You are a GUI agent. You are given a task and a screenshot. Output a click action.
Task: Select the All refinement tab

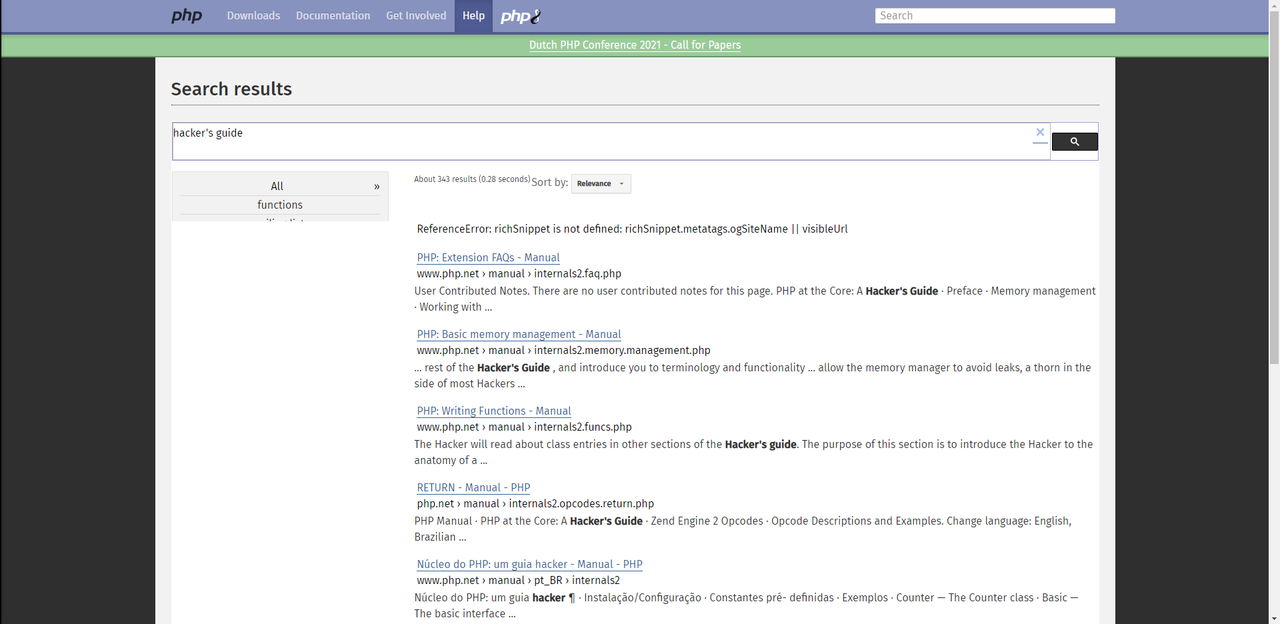pyautogui.click(x=277, y=186)
